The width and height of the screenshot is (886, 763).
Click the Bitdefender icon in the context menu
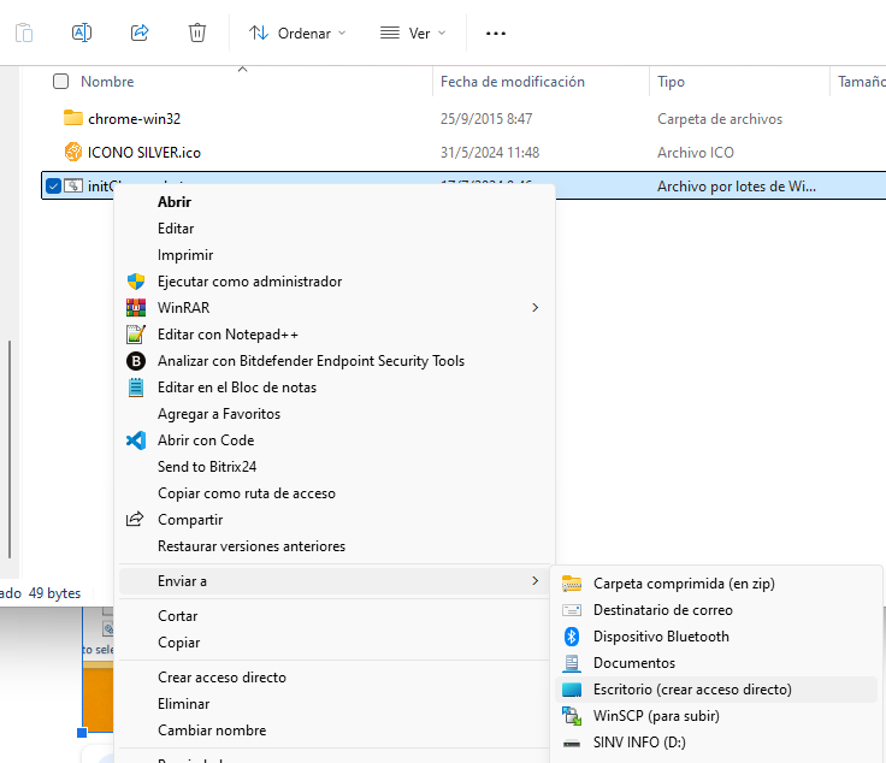(x=136, y=361)
